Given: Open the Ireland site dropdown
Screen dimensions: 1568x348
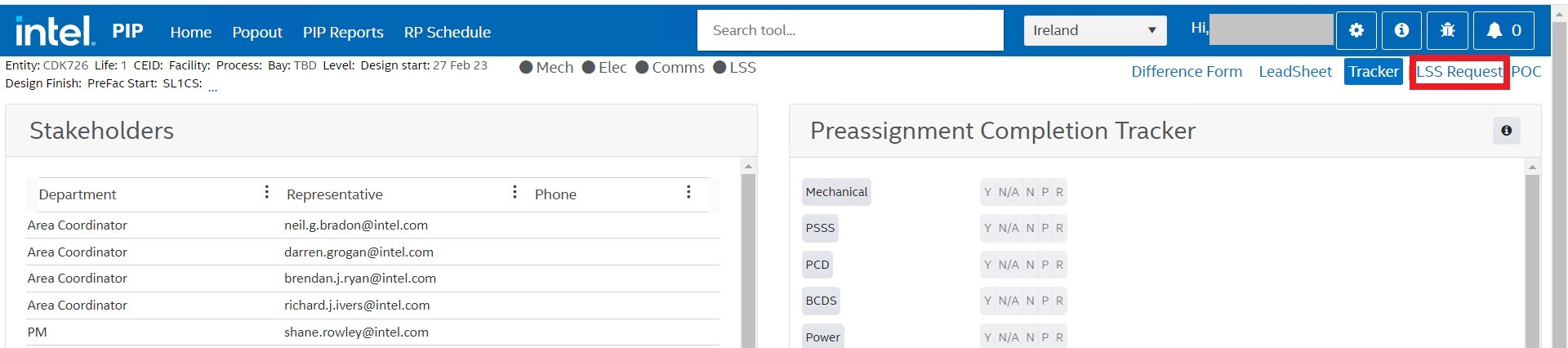Looking at the screenshot, I should (x=1094, y=31).
